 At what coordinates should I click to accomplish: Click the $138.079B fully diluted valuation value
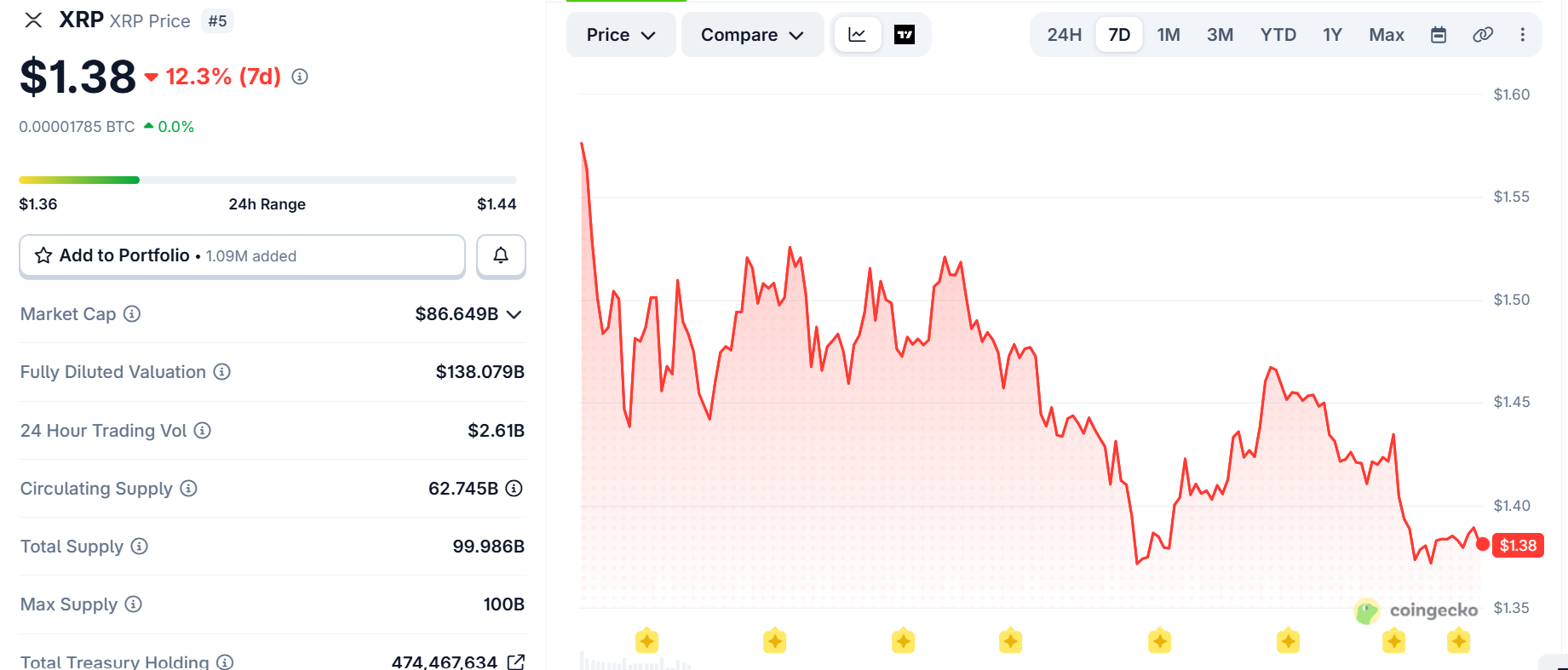point(480,372)
